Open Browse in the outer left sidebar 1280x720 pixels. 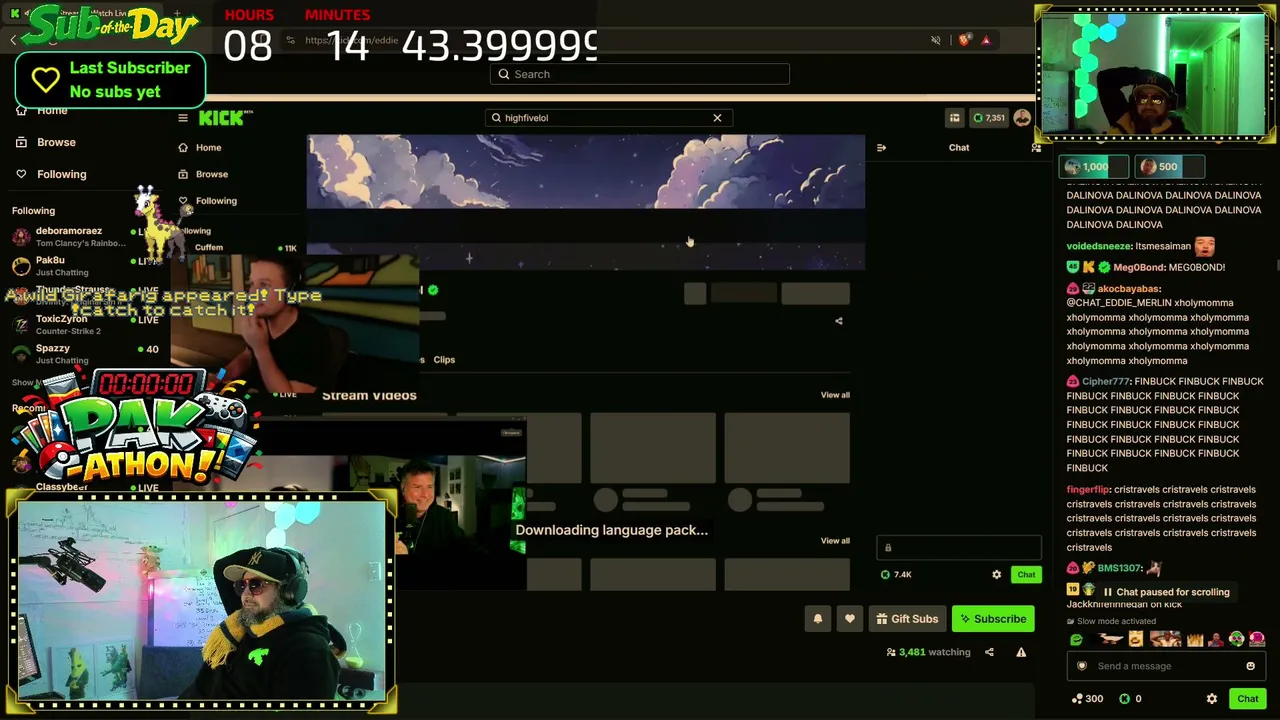click(56, 142)
